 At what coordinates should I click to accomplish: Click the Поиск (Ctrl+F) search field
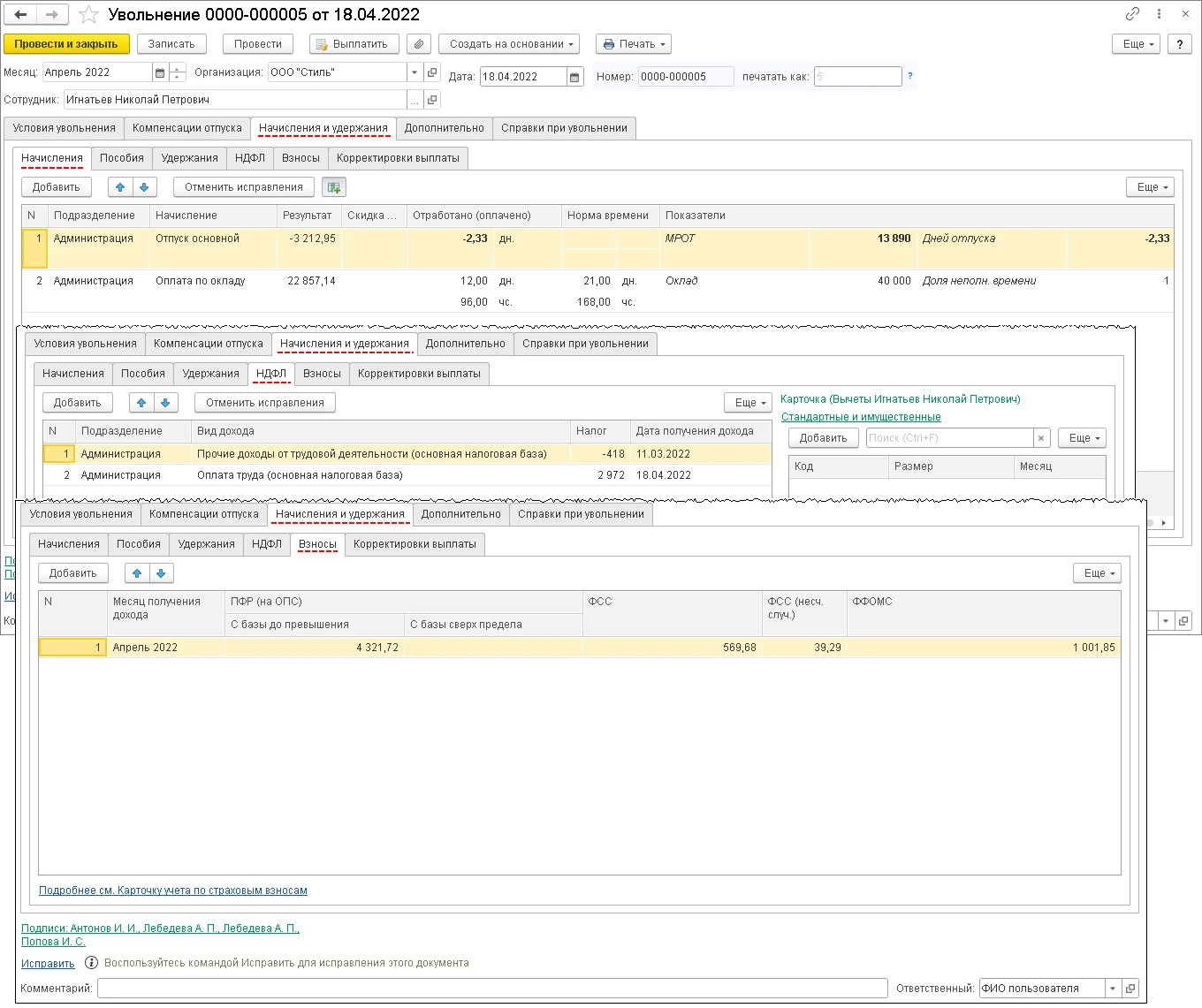coord(949,438)
